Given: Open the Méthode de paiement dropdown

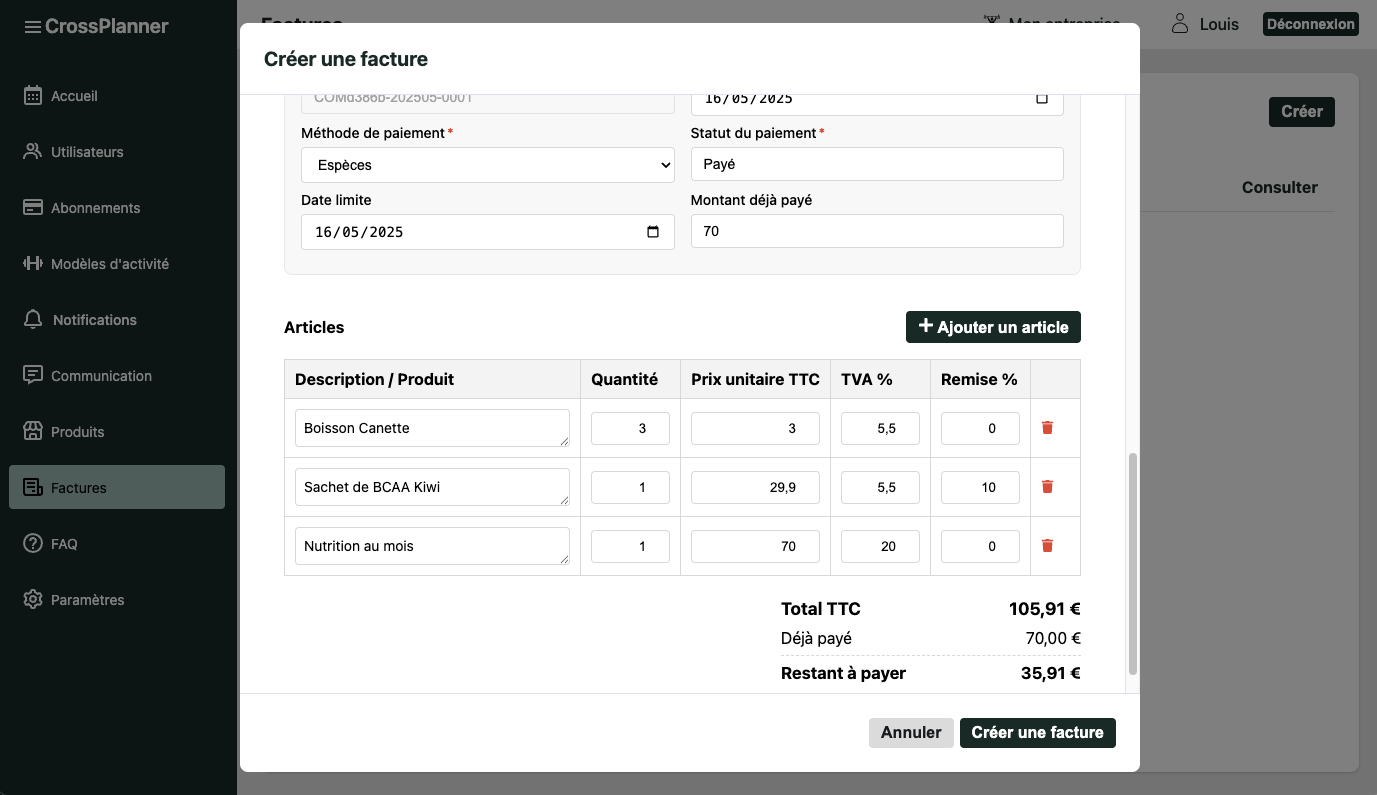Looking at the screenshot, I should [488, 165].
